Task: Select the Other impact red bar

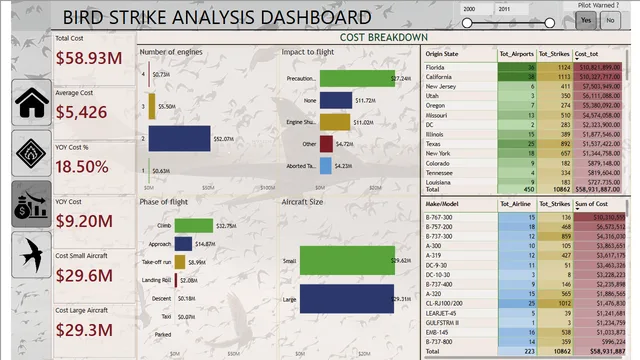Action: click(x=326, y=144)
